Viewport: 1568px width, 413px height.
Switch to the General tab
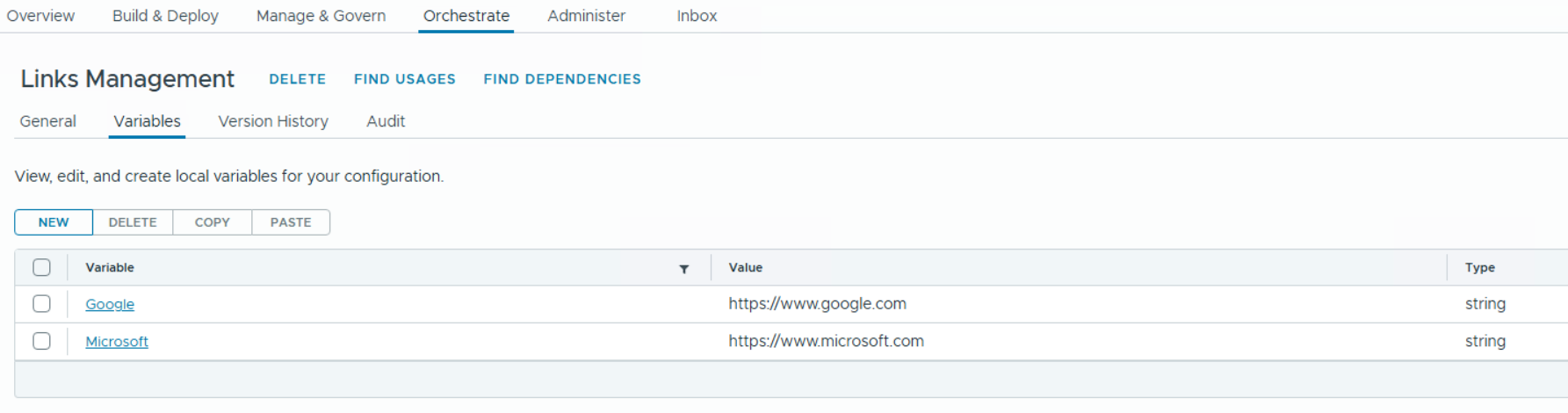click(48, 121)
